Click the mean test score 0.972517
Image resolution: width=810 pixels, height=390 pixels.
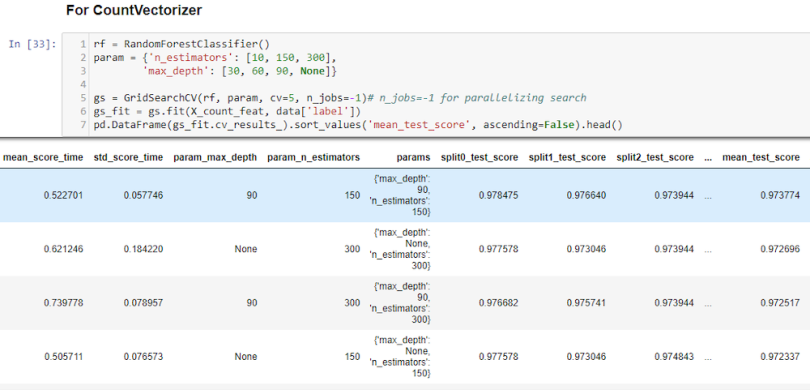(780, 303)
